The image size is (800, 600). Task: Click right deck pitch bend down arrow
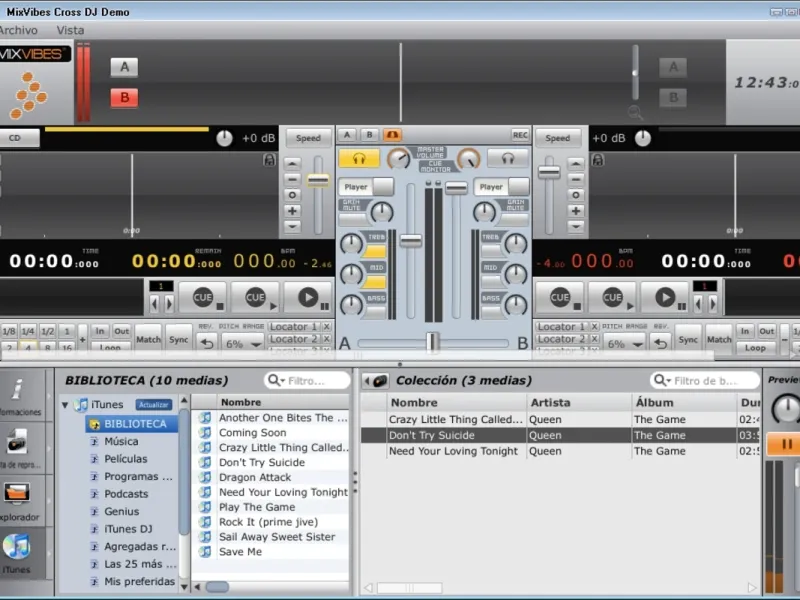click(576, 227)
